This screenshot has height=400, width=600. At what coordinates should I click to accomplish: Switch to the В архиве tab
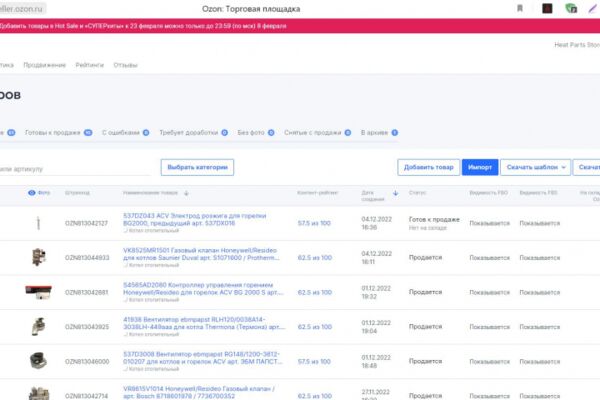pyautogui.click(x=379, y=132)
